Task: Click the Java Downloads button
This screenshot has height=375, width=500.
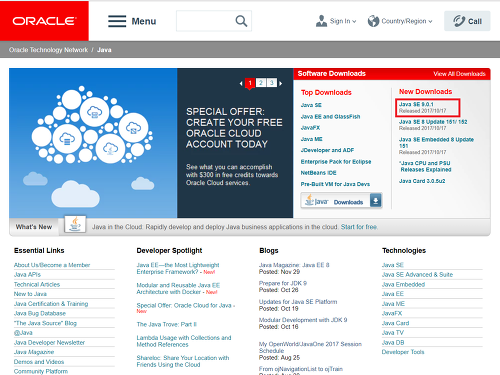Action: pyautogui.click(x=341, y=201)
